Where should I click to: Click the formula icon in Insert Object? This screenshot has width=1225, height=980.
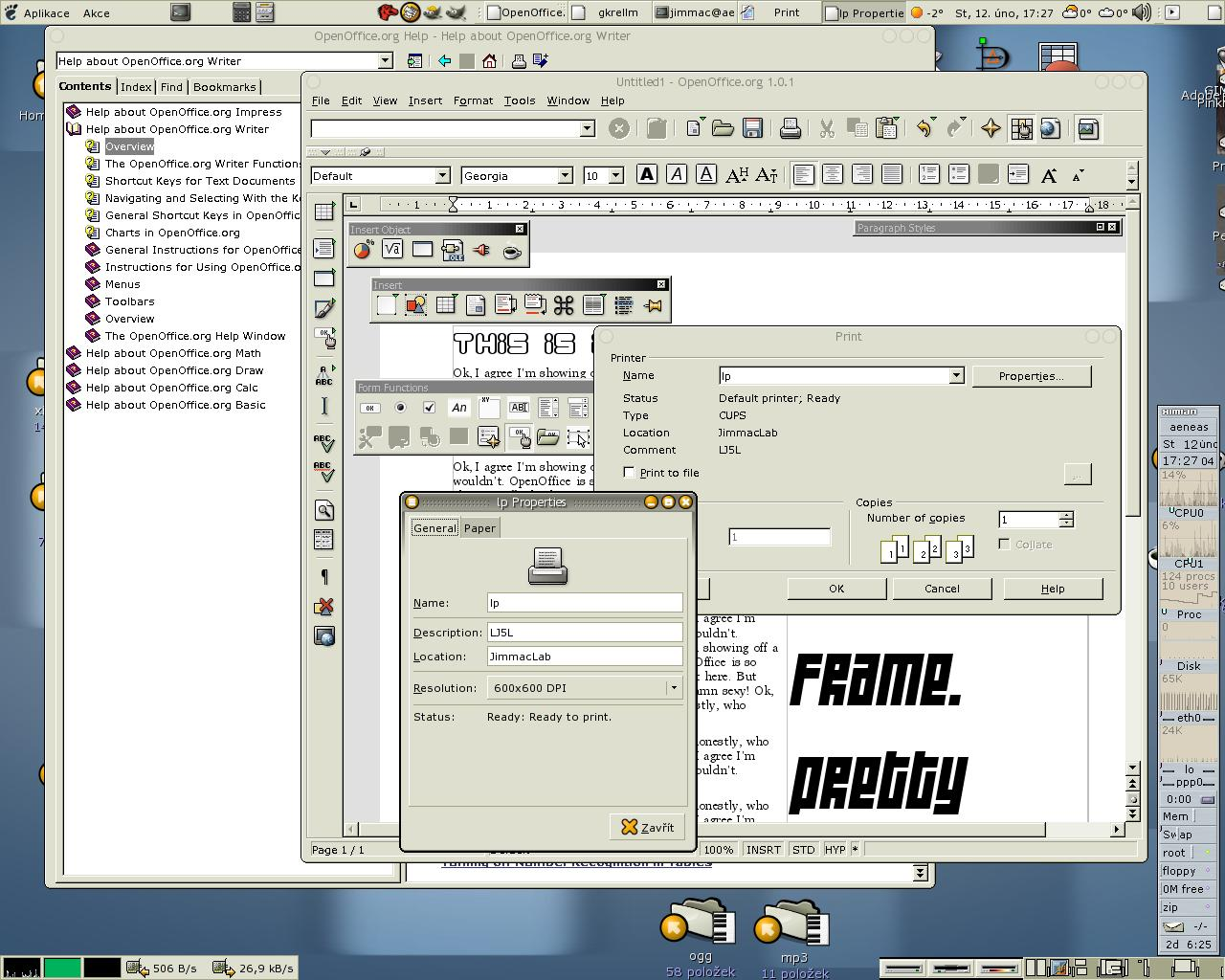392,251
